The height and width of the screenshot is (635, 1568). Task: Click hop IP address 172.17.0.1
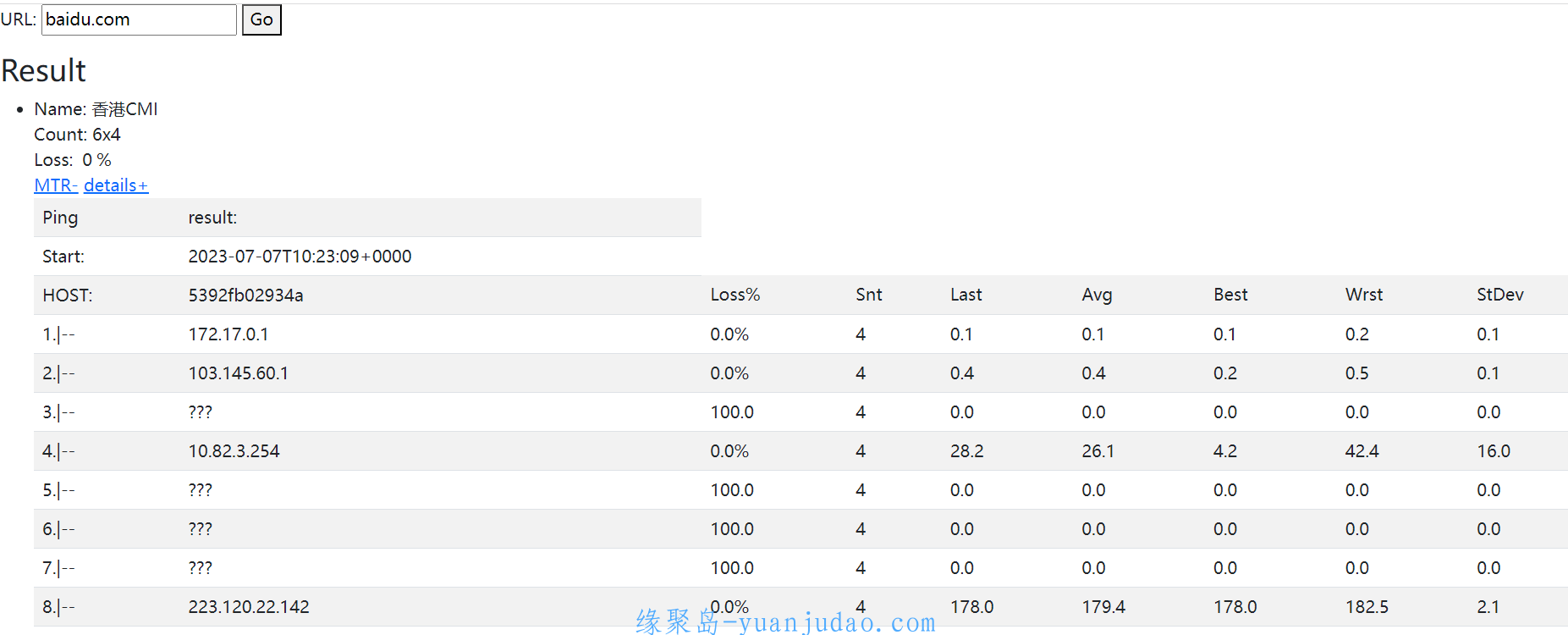pos(228,334)
